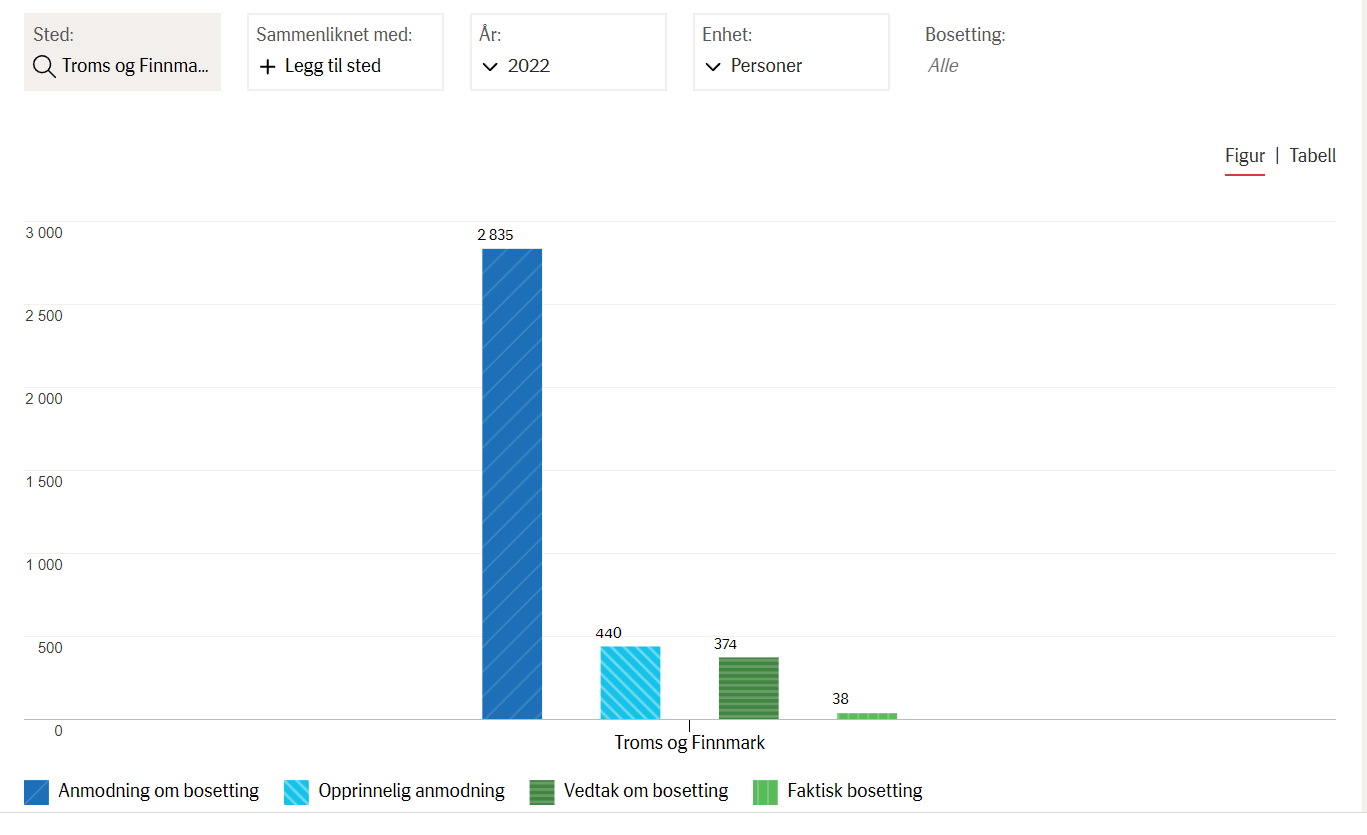Click the light blue striped legend swatch
Image resolution: width=1367 pixels, height=835 pixels.
(x=297, y=792)
